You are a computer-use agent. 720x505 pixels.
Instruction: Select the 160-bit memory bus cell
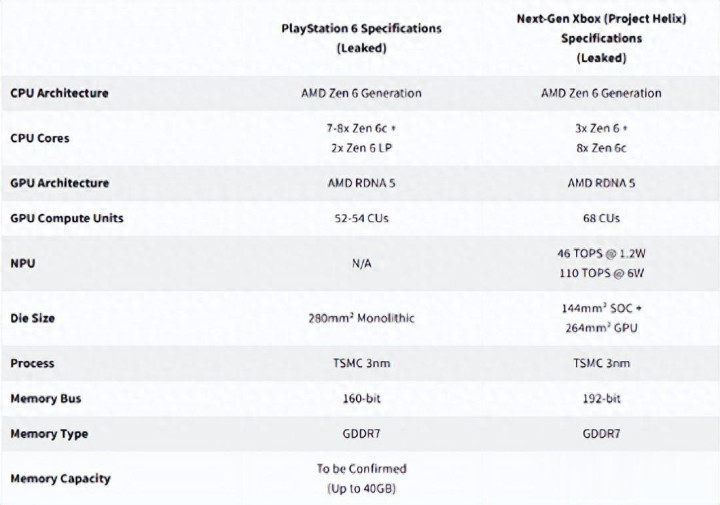361,398
